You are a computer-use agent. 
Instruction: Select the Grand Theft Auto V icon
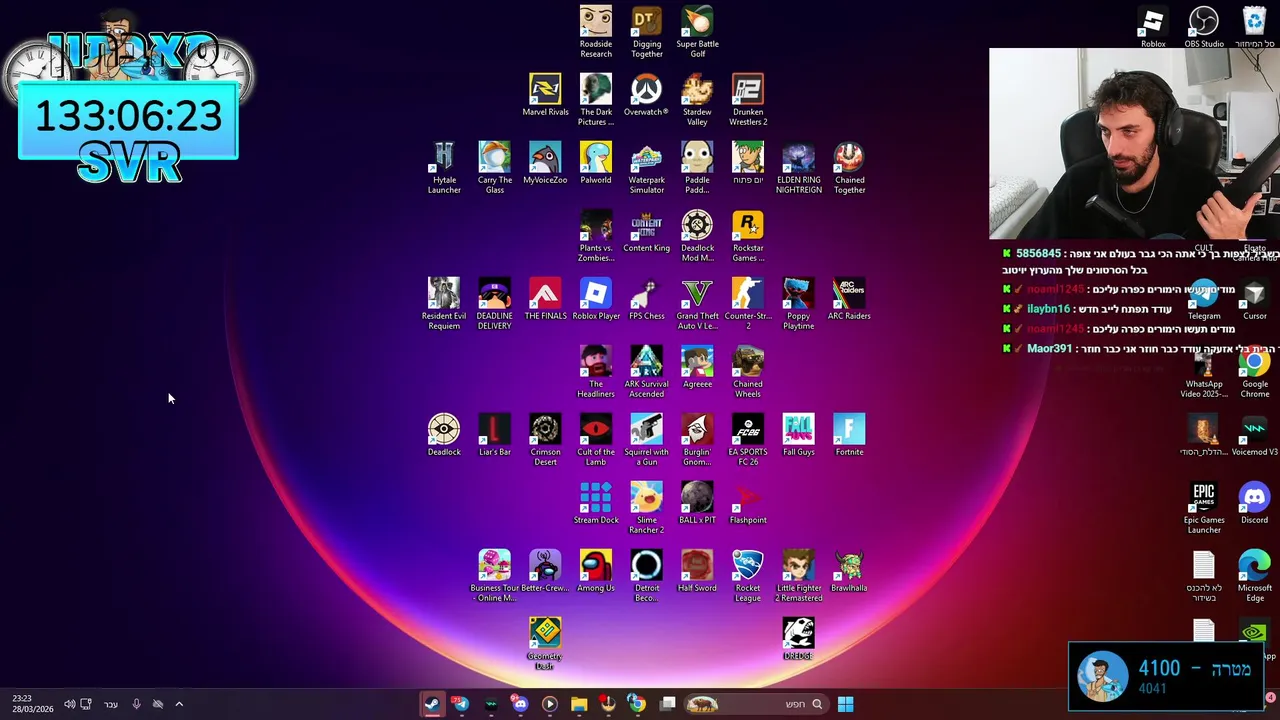tap(697, 304)
